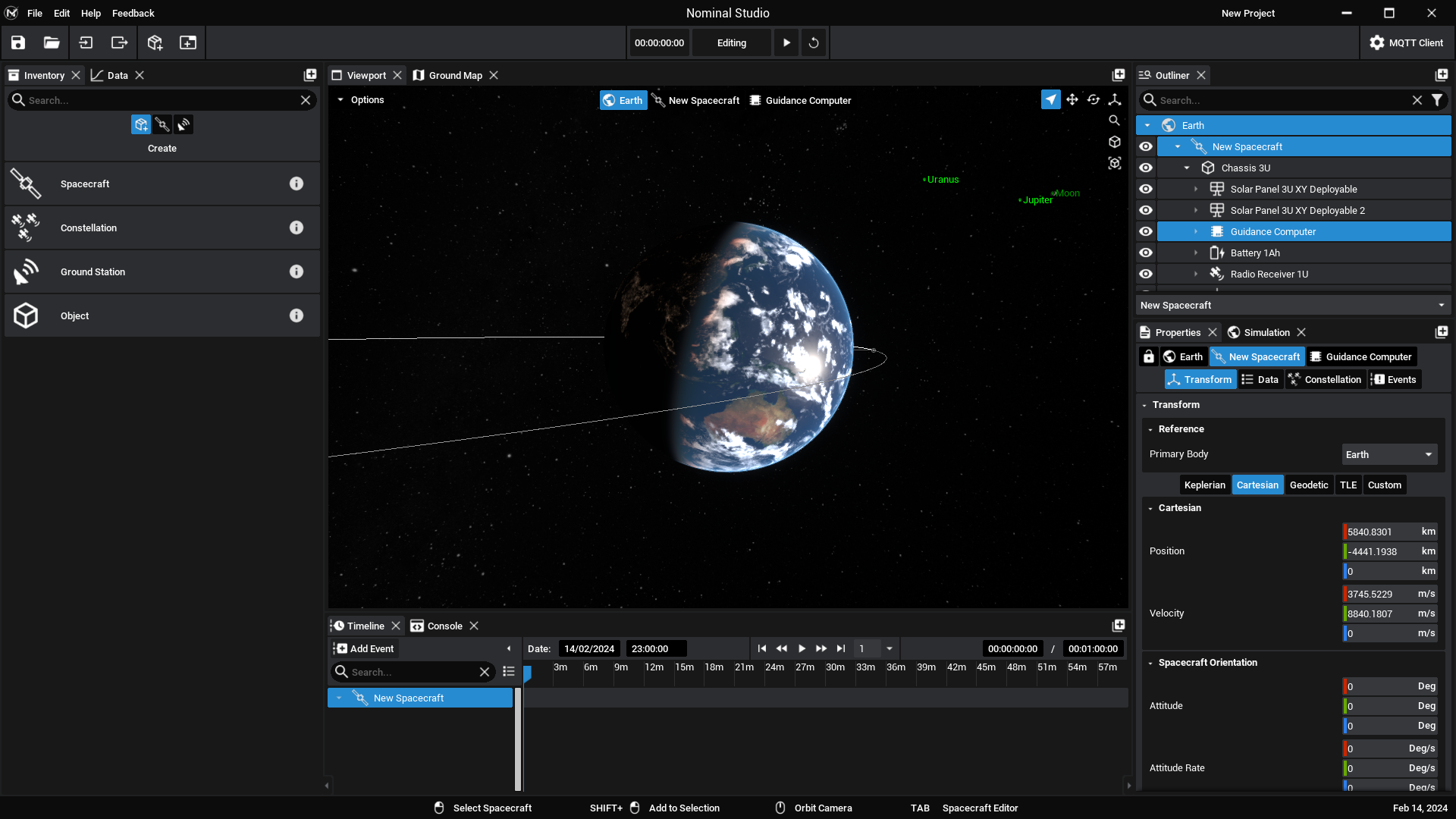Click the viewport magnifier zoom icon
Screen dimensions: 1456x819
click(x=1115, y=121)
